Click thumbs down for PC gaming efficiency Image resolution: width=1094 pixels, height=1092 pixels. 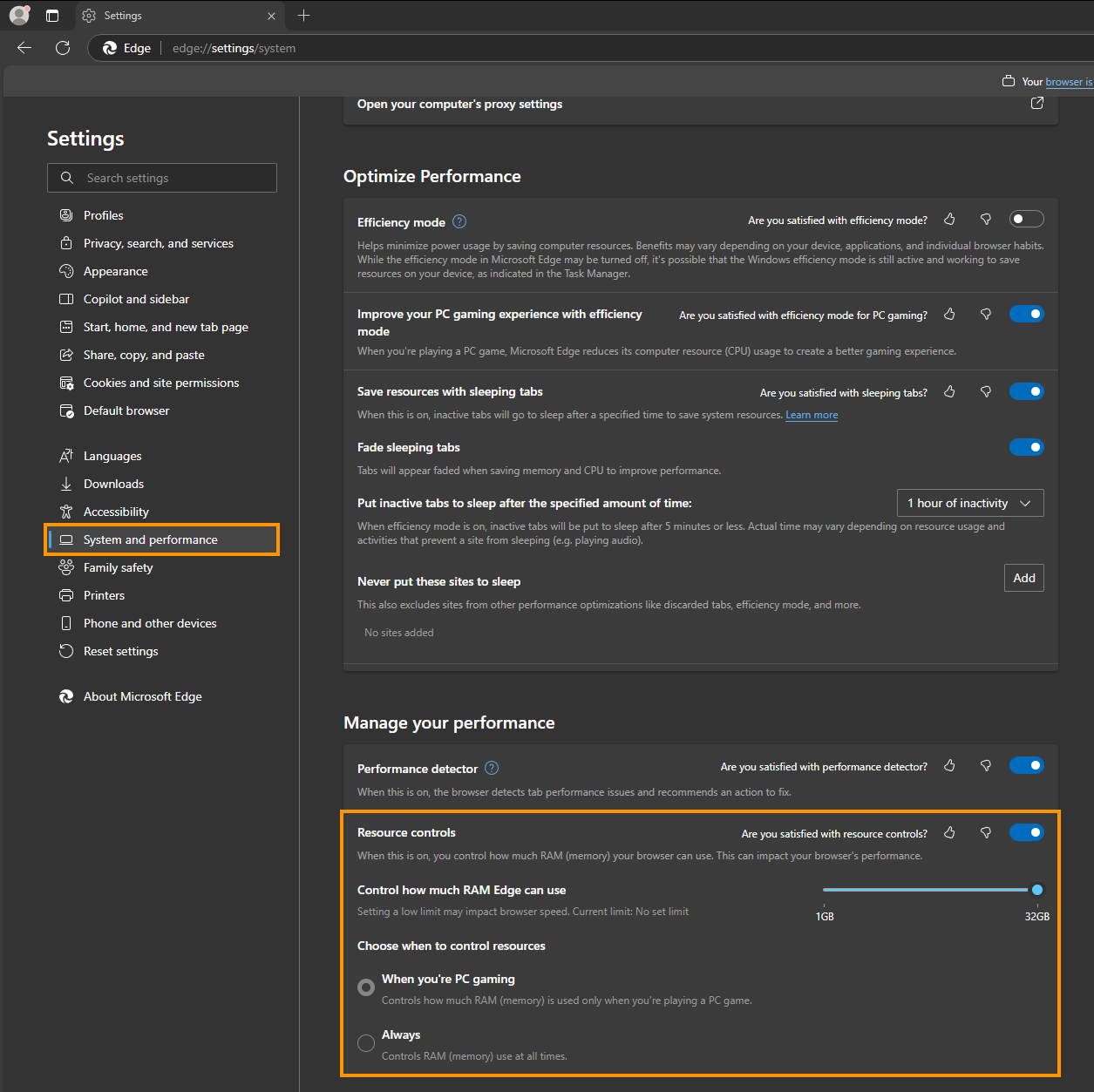pyautogui.click(x=986, y=315)
